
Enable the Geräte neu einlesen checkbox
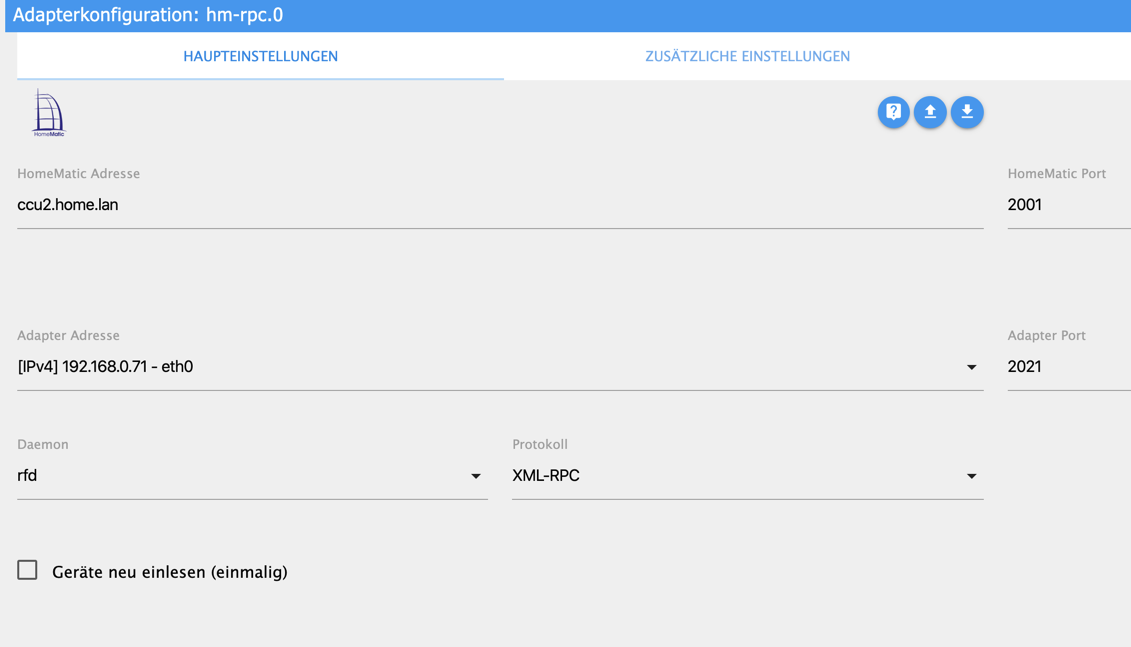(x=27, y=570)
